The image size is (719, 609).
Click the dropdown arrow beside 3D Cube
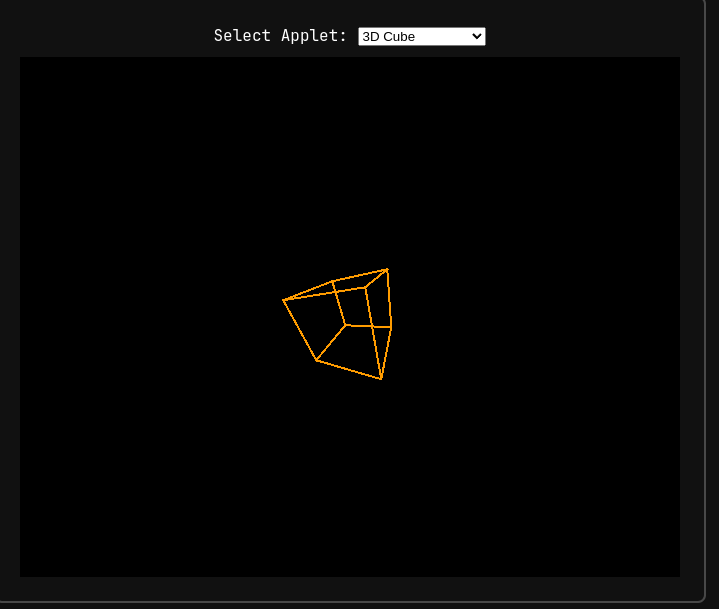476,36
